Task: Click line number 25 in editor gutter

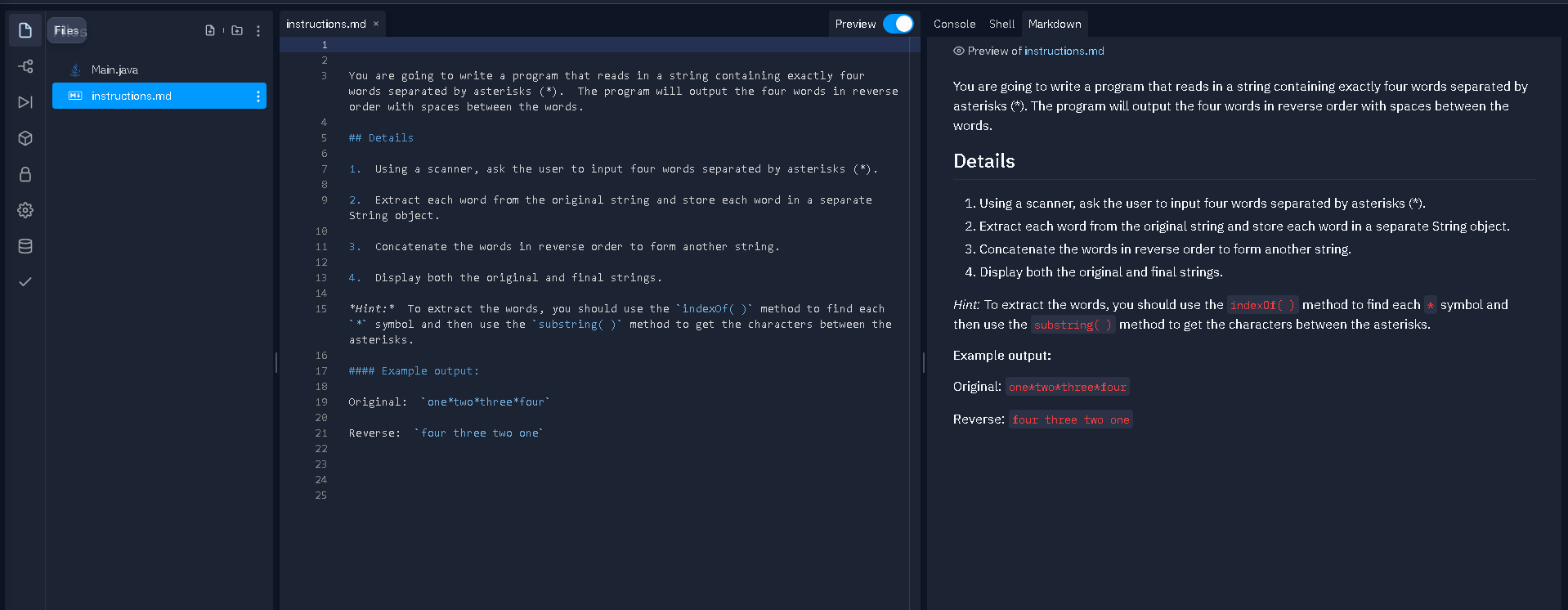Action: [321, 496]
